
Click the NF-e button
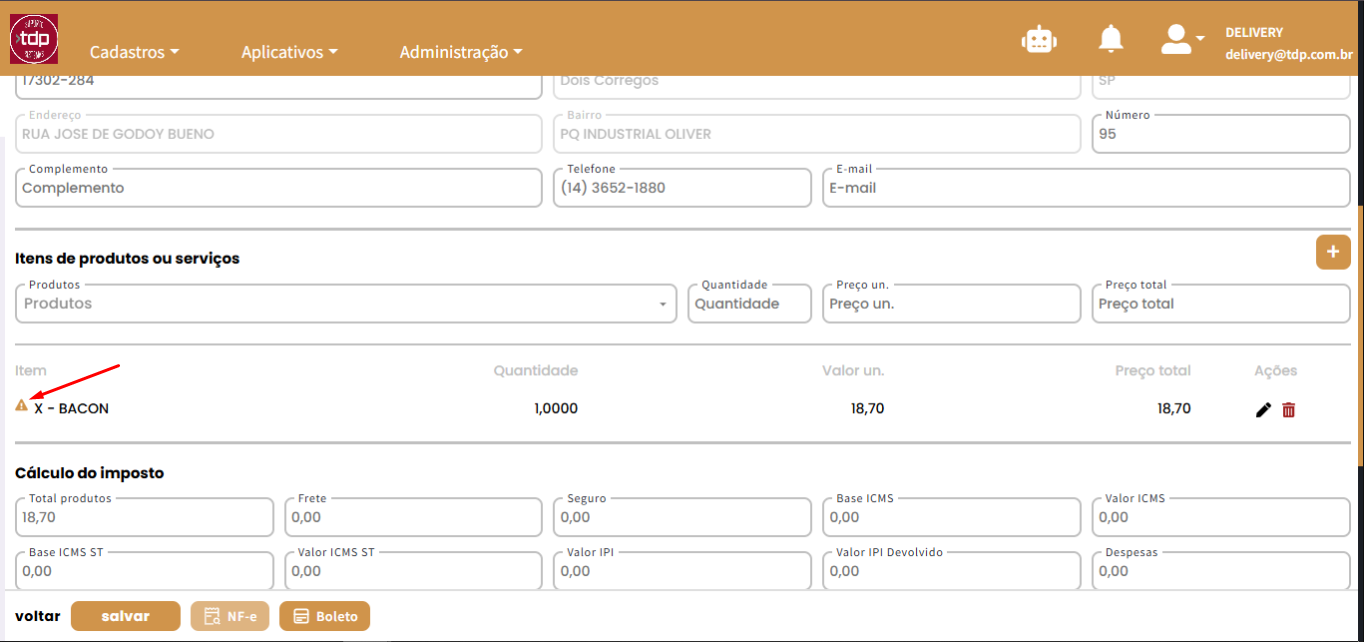click(230, 616)
